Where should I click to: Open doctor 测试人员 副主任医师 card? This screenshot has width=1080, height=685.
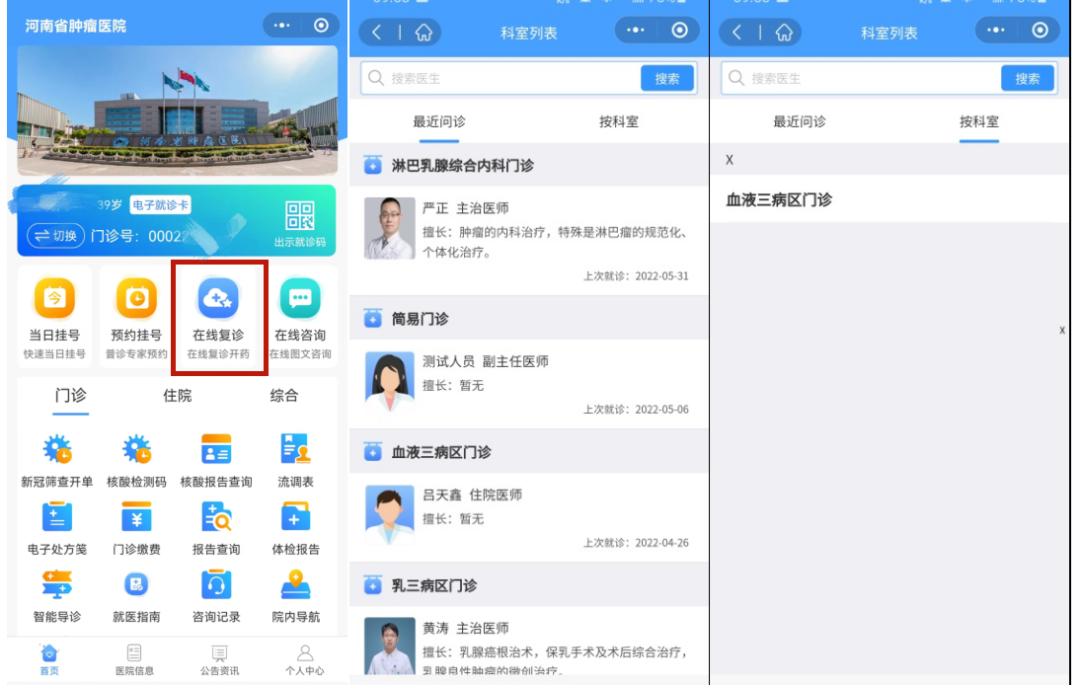529,383
